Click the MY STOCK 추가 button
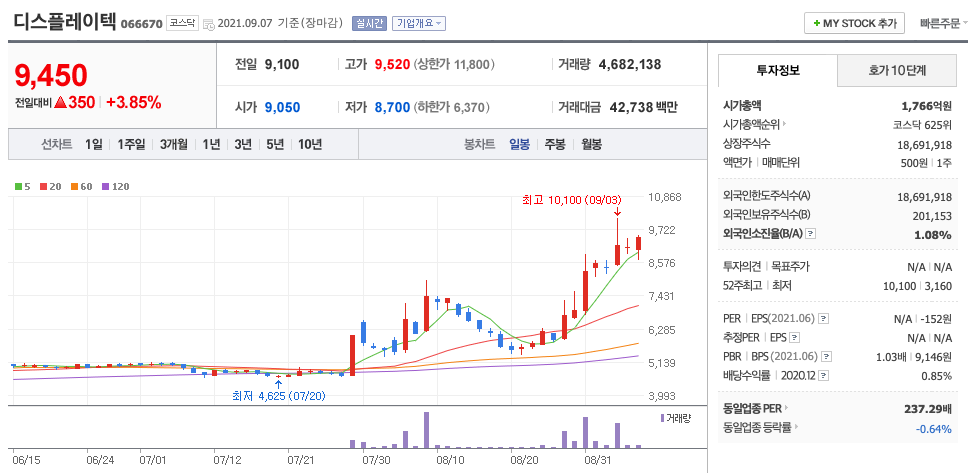This screenshot has height=473, width=976. tap(854, 24)
